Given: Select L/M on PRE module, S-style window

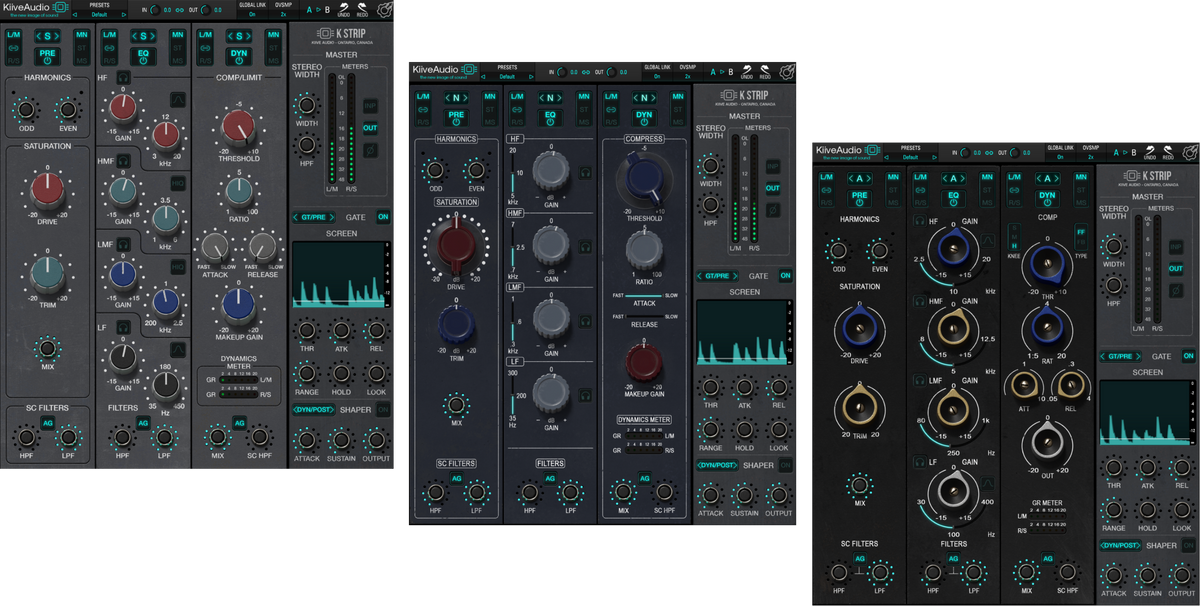Looking at the screenshot, I should [x=13, y=35].
